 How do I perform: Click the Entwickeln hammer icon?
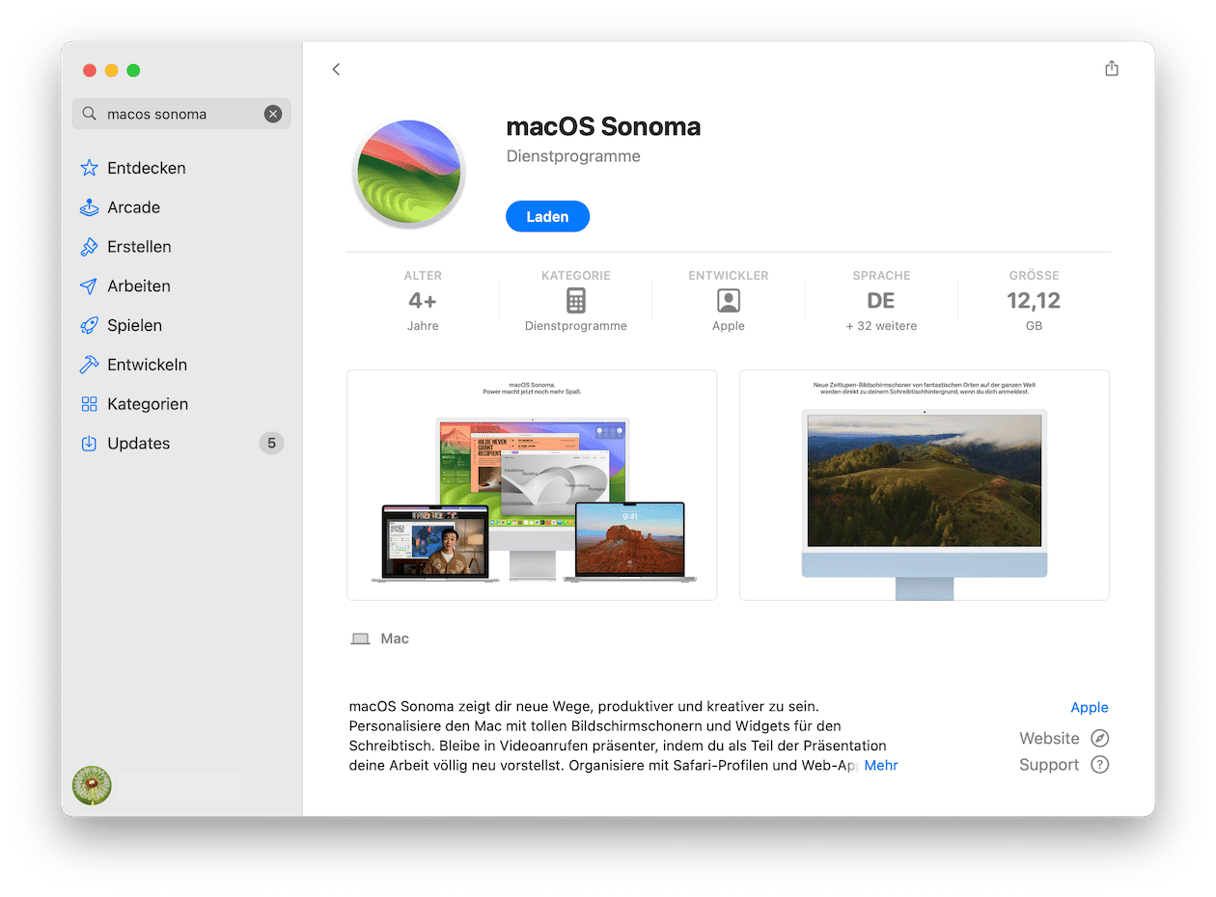tap(89, 365)
